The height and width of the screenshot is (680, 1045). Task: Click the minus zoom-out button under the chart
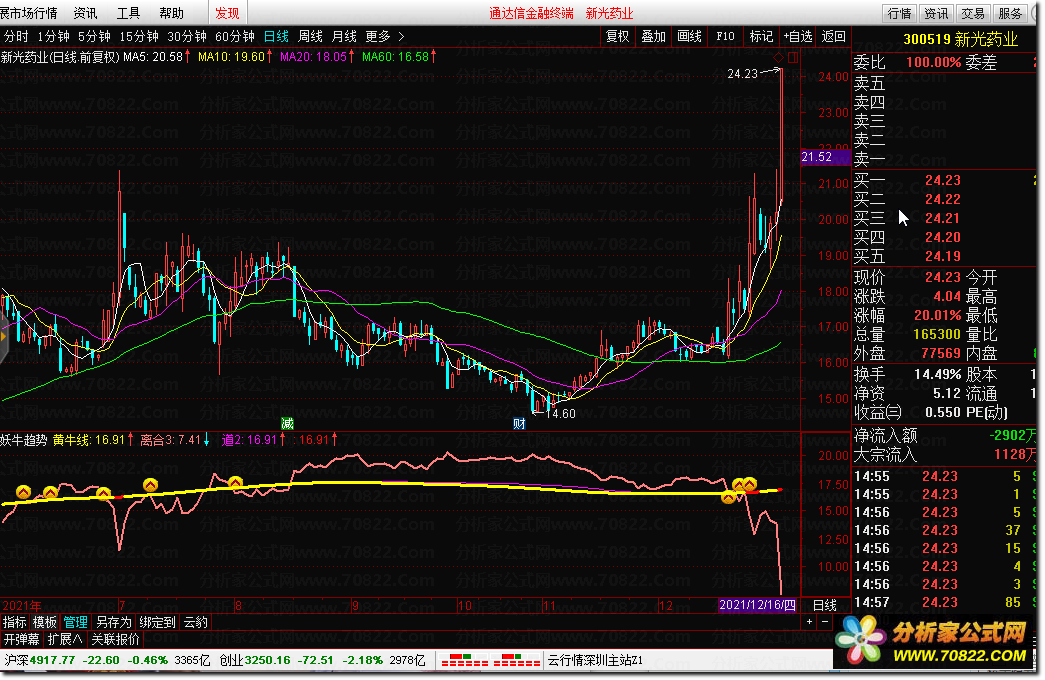825,621
